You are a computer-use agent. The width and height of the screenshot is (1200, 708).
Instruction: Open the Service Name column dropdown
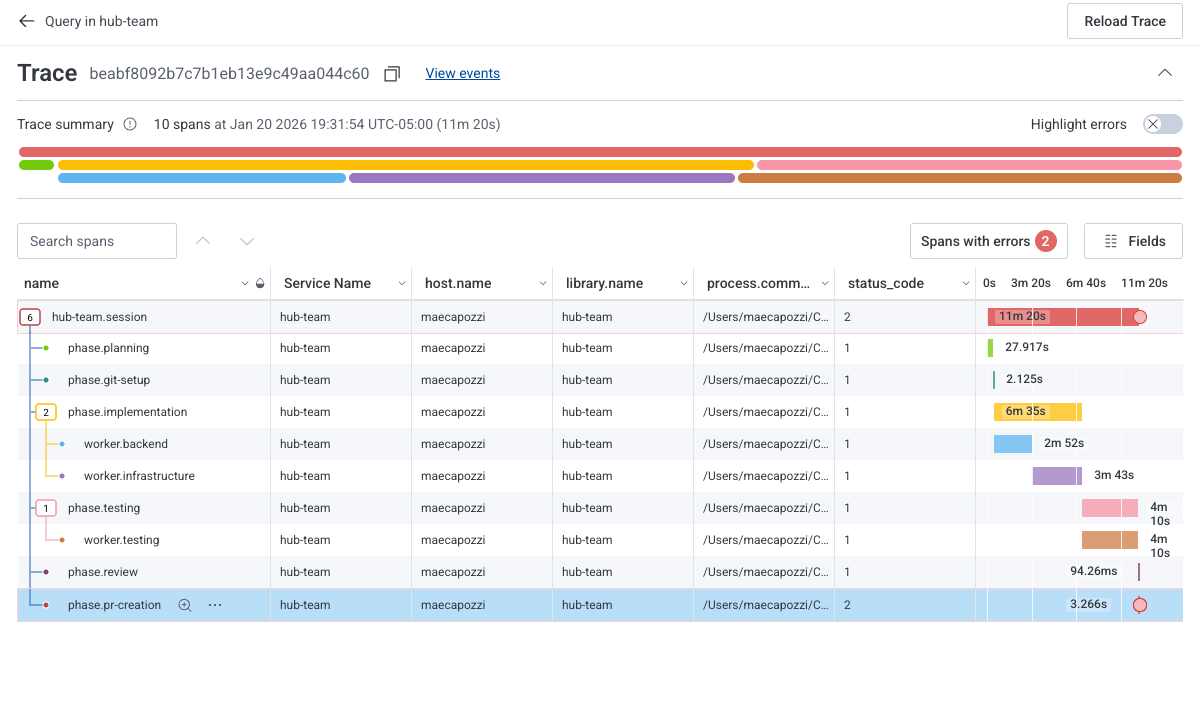point(402,284)
